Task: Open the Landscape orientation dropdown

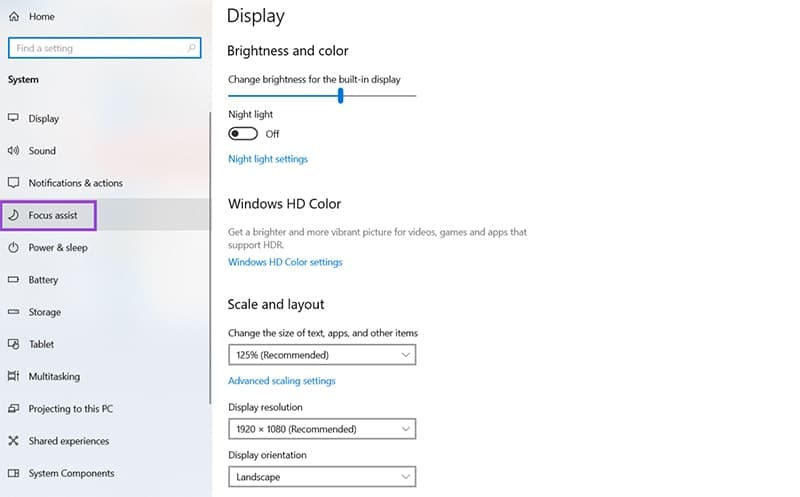Action: [322, 477]
